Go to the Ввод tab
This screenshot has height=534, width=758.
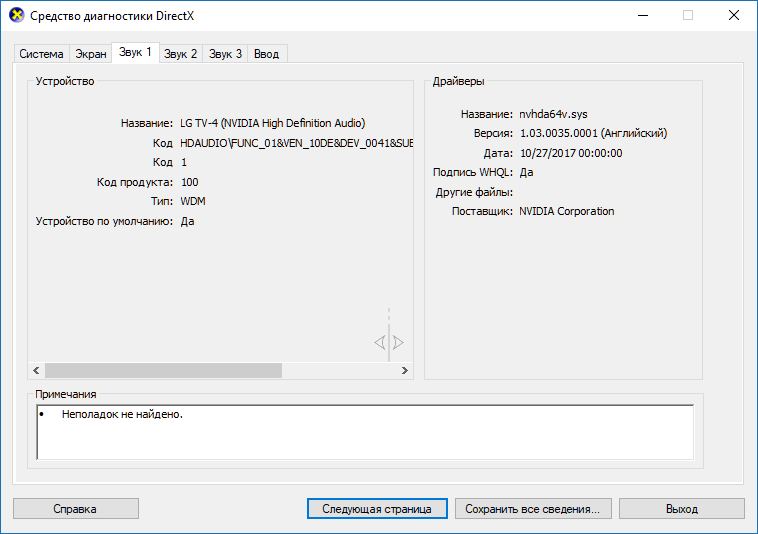click(267, 54)
